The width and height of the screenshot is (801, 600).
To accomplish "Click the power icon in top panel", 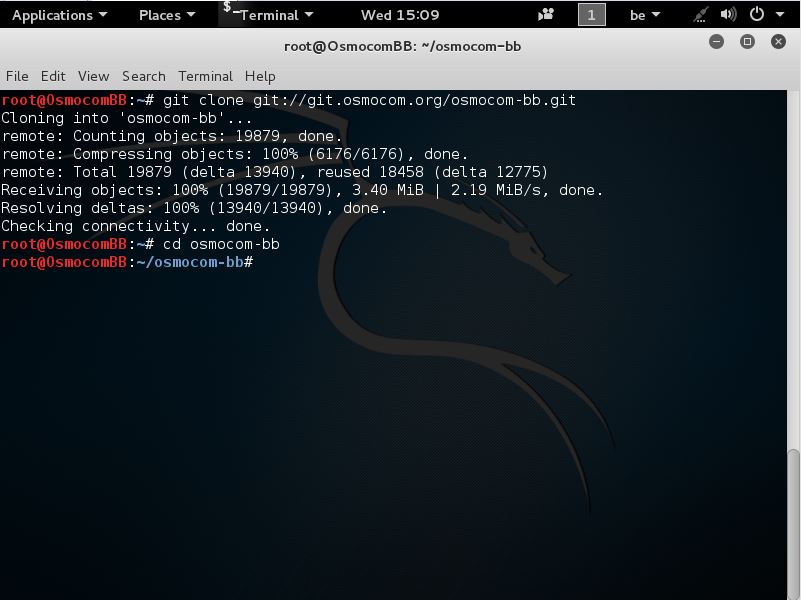I will tap(757, 14).
